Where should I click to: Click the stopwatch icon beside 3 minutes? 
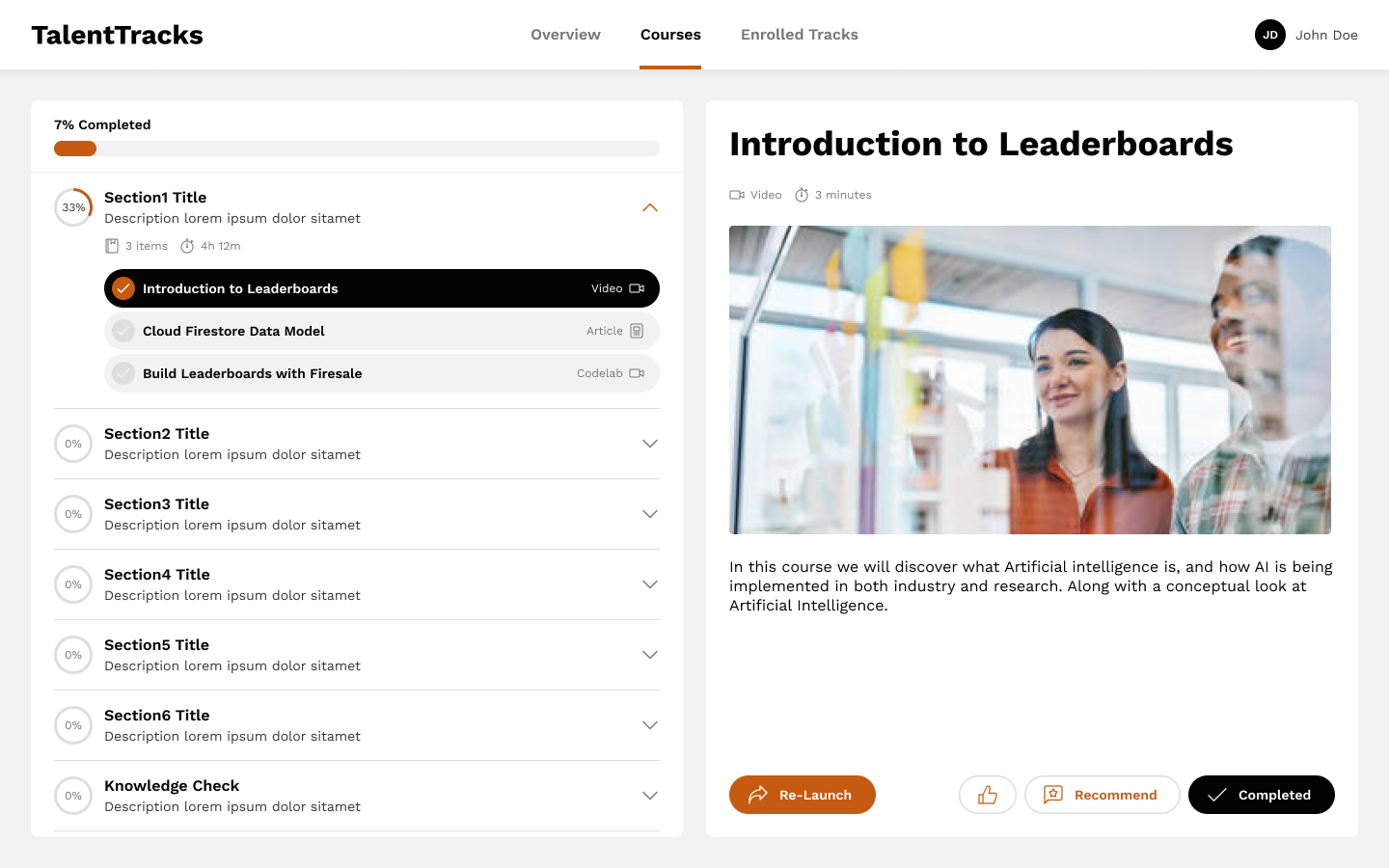coord(802,195)
